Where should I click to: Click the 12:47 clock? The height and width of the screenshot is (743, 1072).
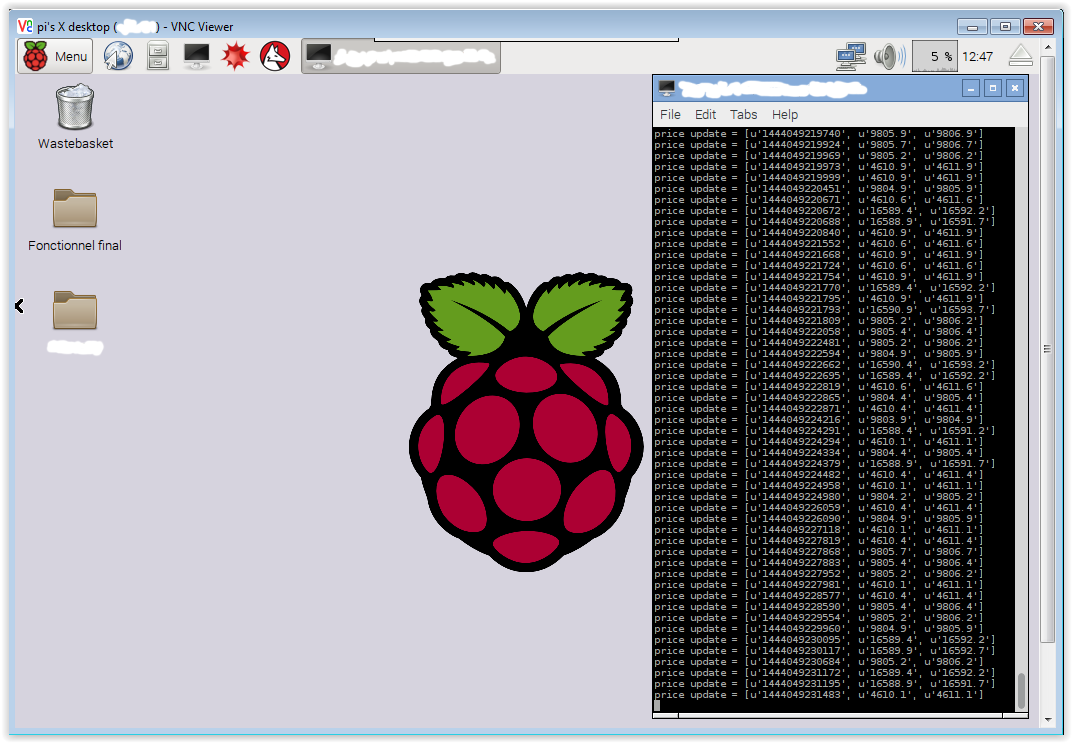(978, 57)
